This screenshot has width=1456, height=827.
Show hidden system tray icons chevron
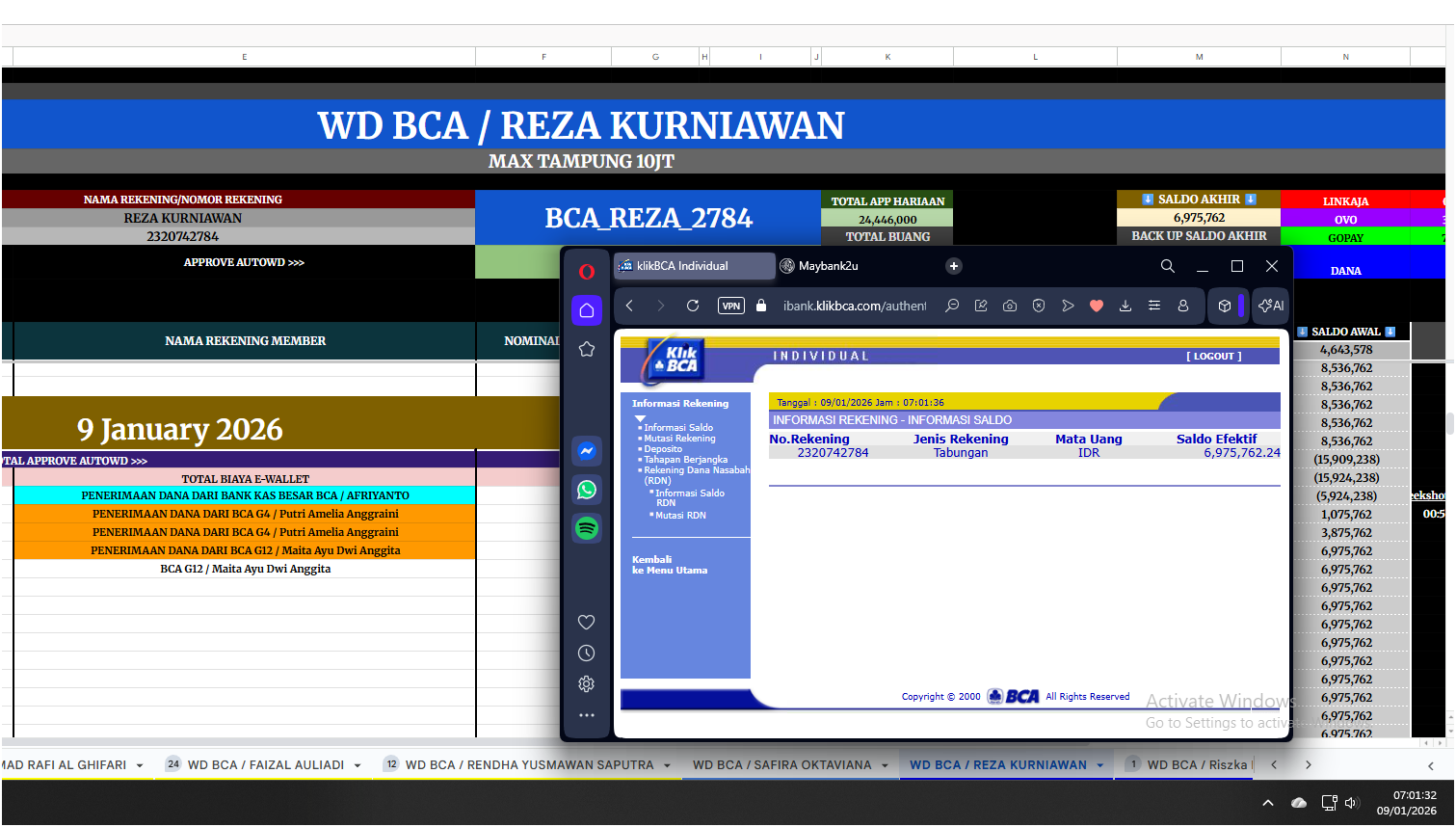click(1268, 803)
